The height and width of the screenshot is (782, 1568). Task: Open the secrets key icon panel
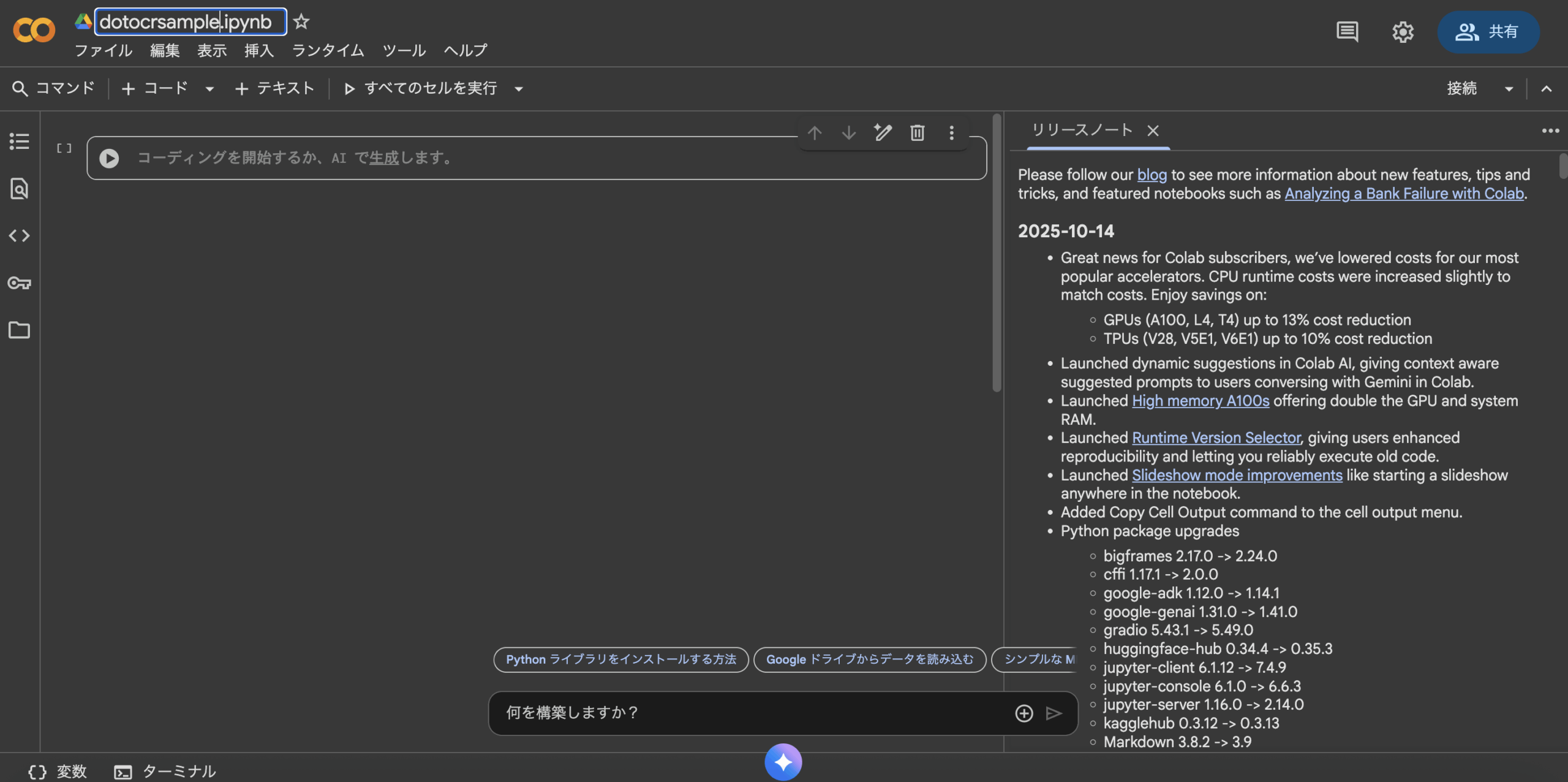(x=19, y=283)
